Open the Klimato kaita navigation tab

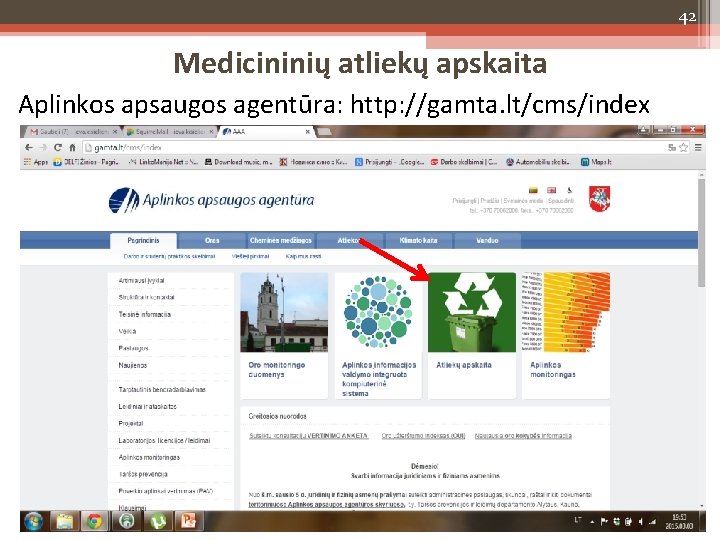click(418, 241)
